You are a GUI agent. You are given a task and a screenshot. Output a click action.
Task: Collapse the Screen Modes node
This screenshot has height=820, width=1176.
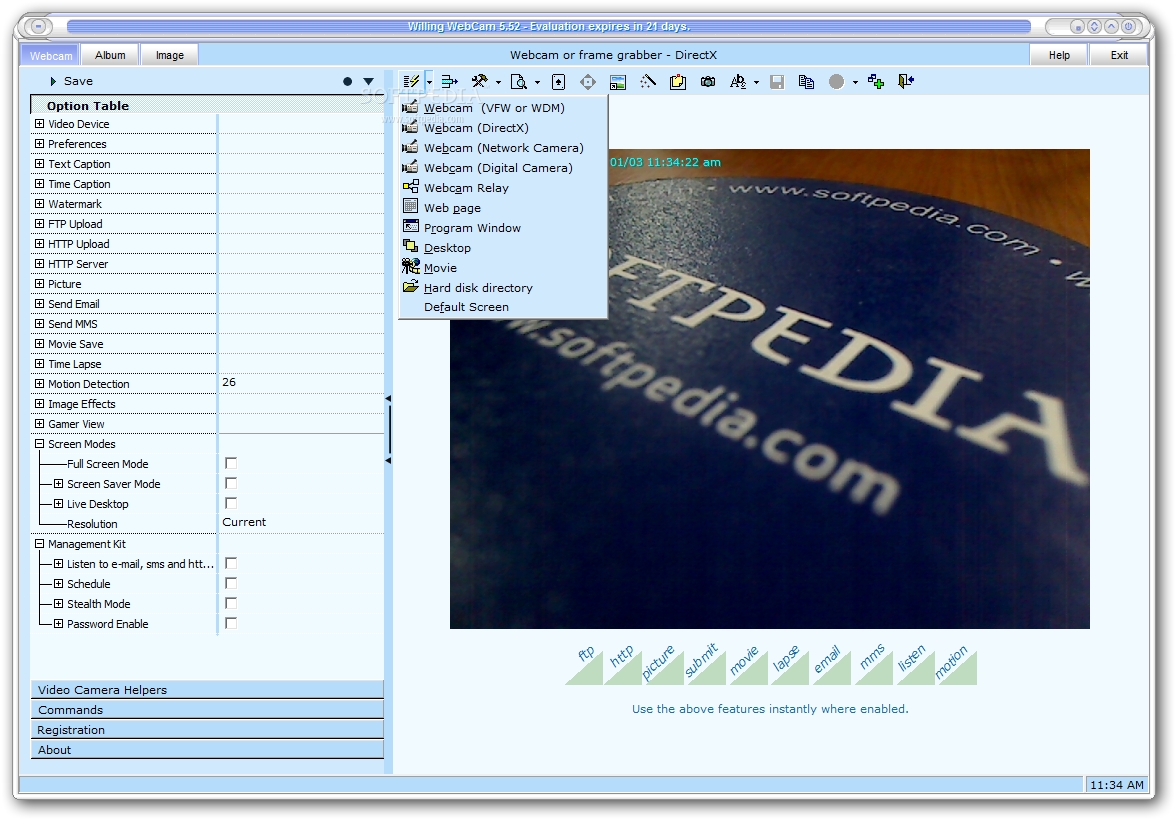40,443
